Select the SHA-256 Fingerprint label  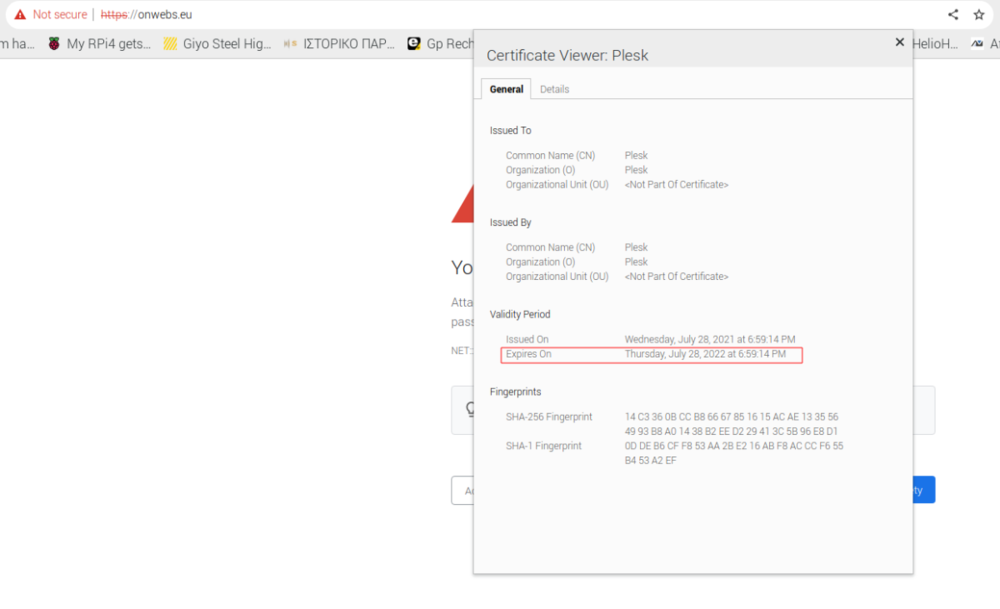(548, 416)
